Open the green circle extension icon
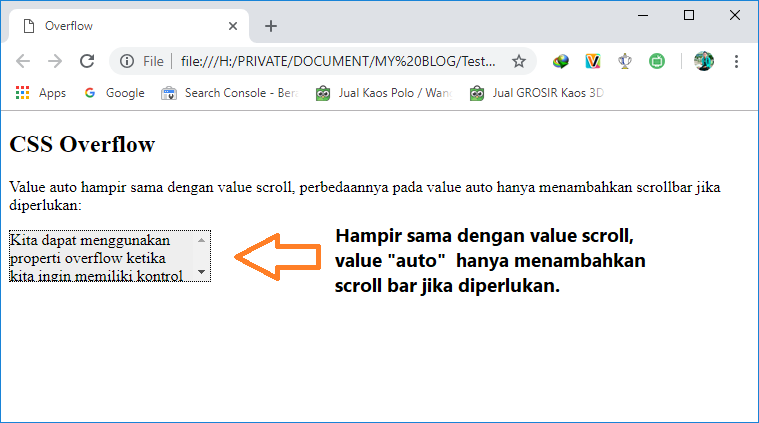This screenshot has width=759, height=423. point(657,61)
